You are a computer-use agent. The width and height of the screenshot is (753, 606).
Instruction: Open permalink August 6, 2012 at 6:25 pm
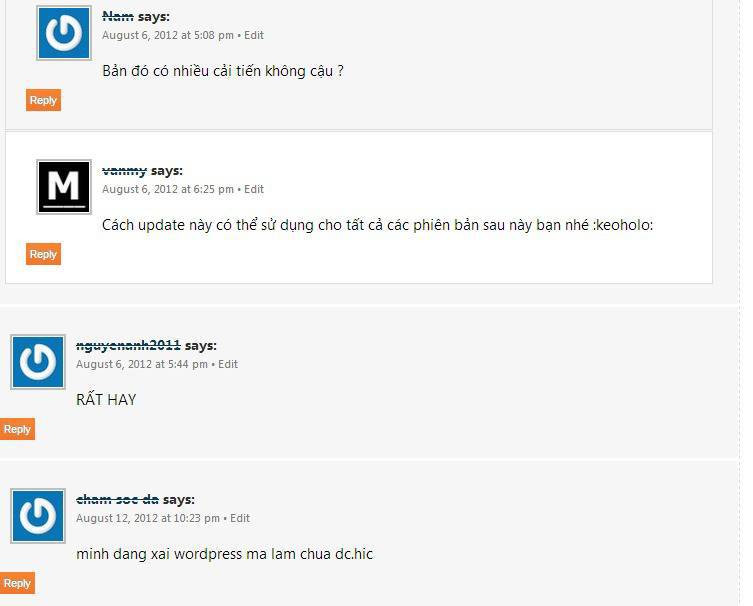coord(168,189)
